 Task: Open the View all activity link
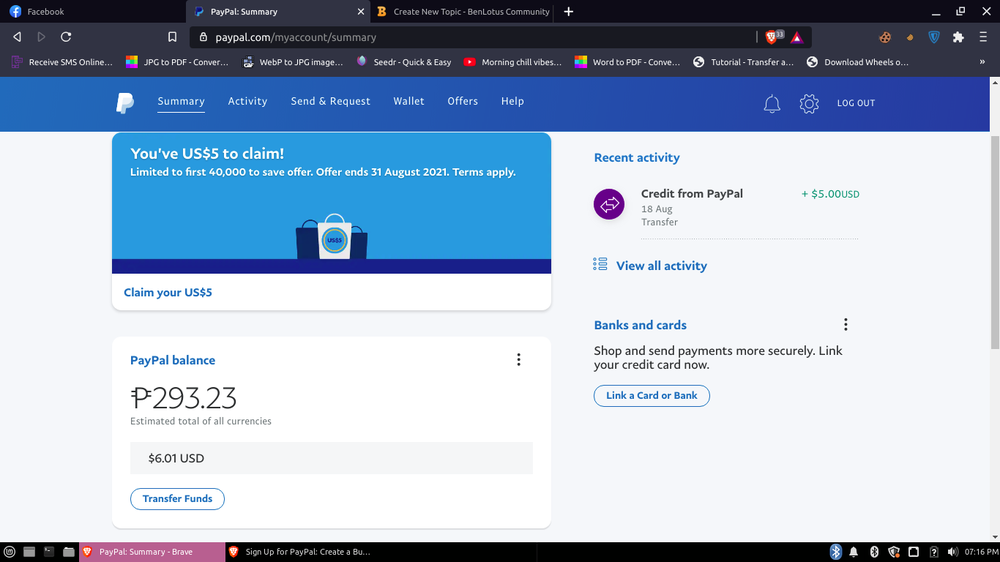coord(661,266)
